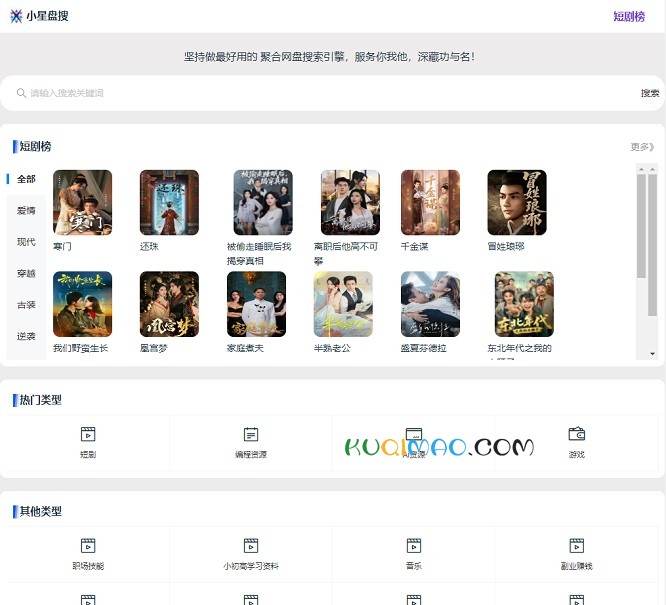Image resolution: width=666 pixels, height=605 pixels.
Task: Select the 全部 category tab
Action: [x=26, y=179]
